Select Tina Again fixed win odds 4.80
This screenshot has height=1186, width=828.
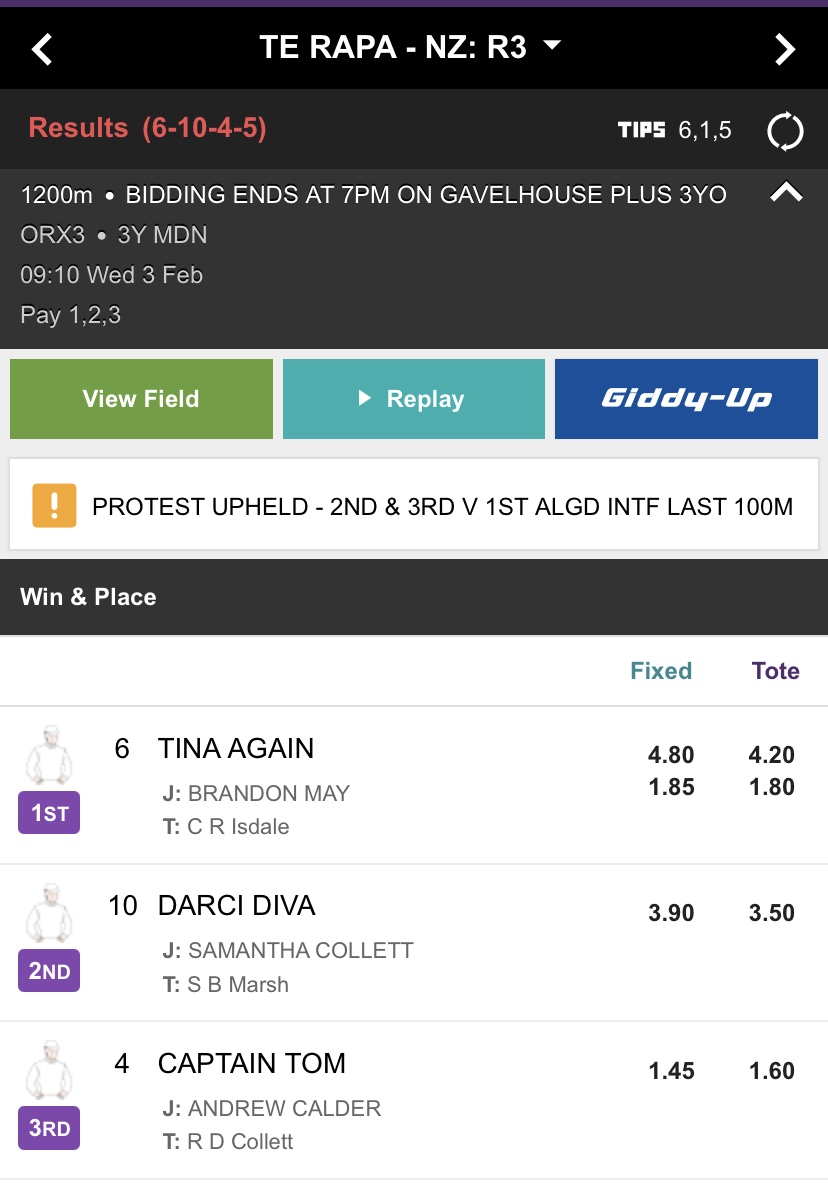point(671,755)
